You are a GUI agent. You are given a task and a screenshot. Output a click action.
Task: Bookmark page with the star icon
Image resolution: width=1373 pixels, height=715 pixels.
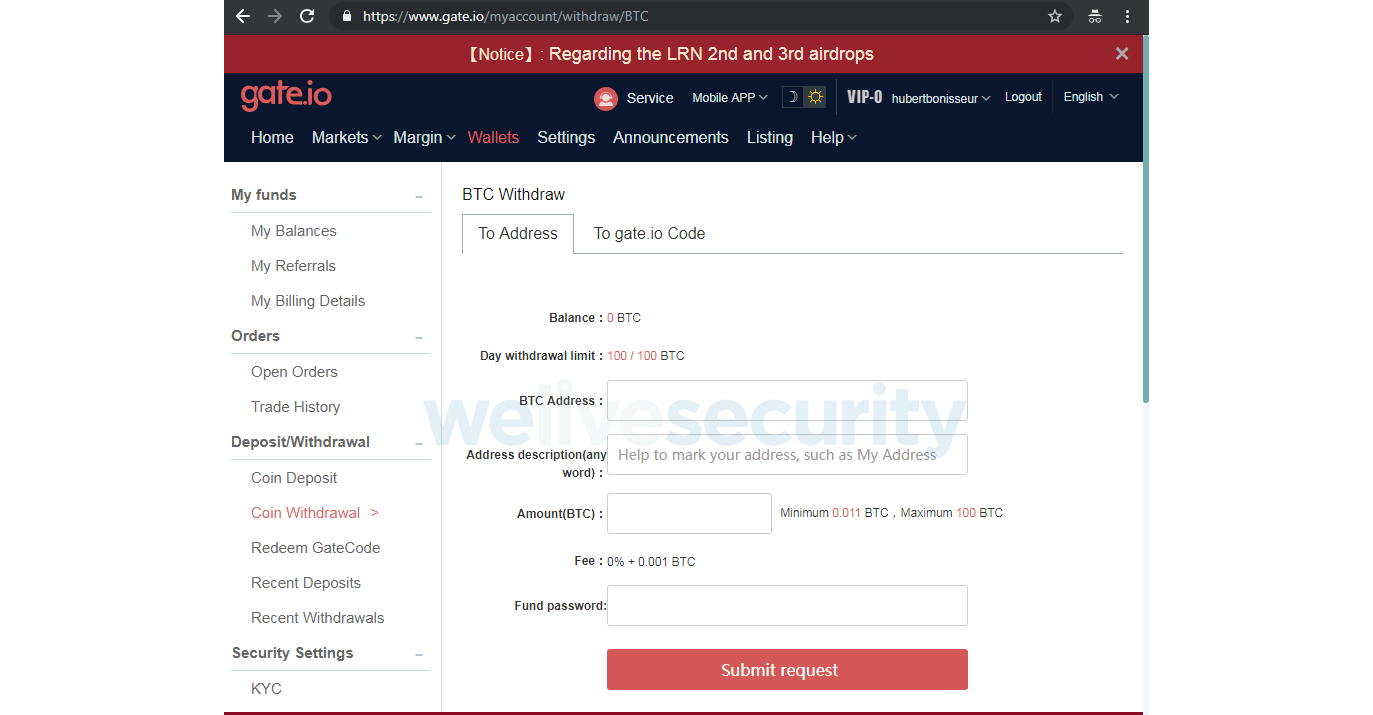coord(1055,16)
